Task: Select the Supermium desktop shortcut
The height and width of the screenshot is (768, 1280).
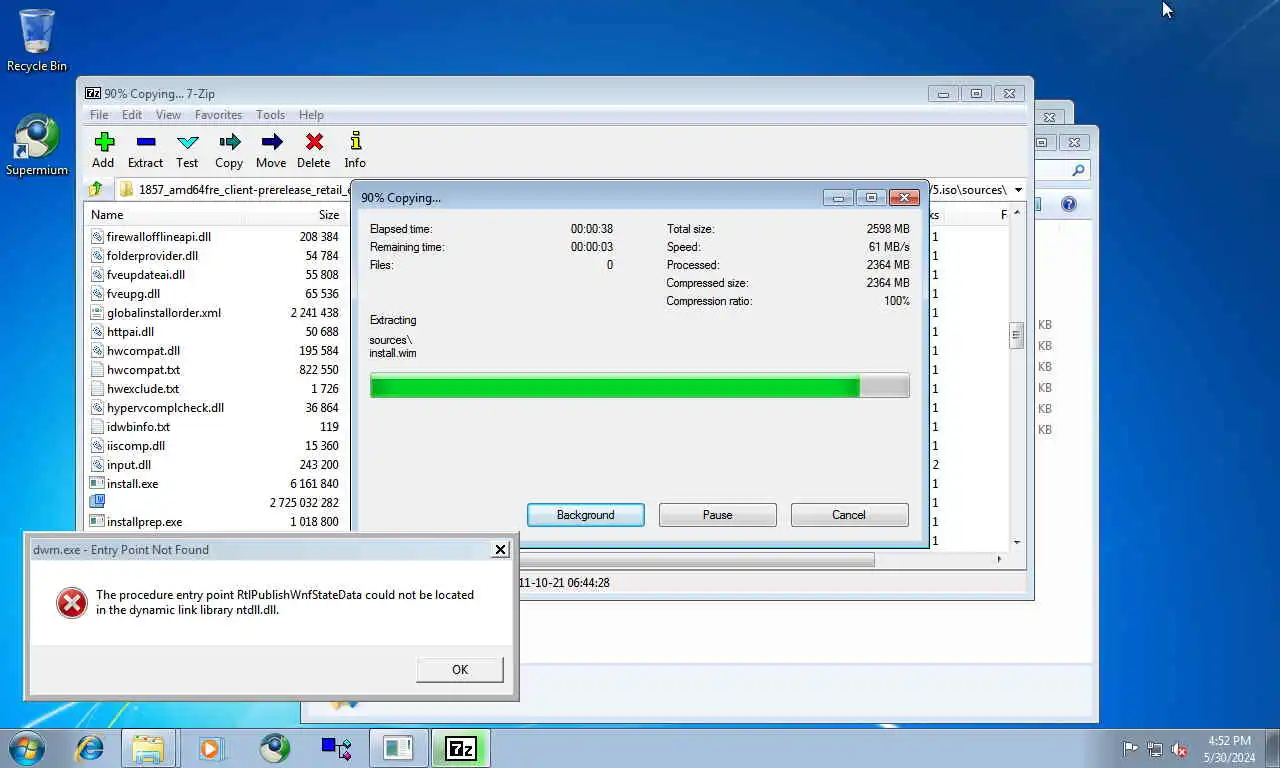Action: click(x=37, y=146)
